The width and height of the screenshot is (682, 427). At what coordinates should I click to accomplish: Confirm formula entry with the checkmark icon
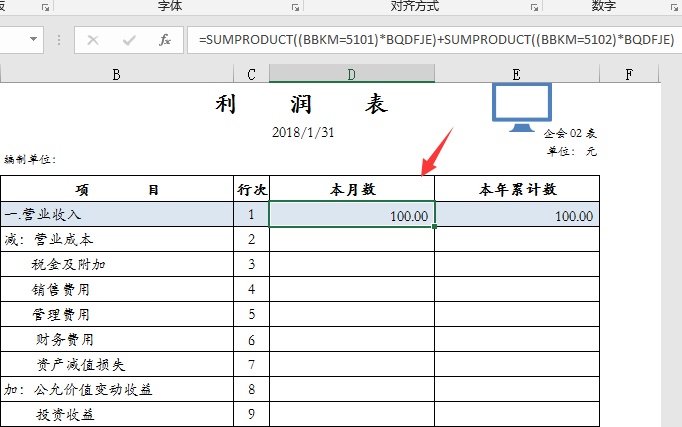point(129,40)
